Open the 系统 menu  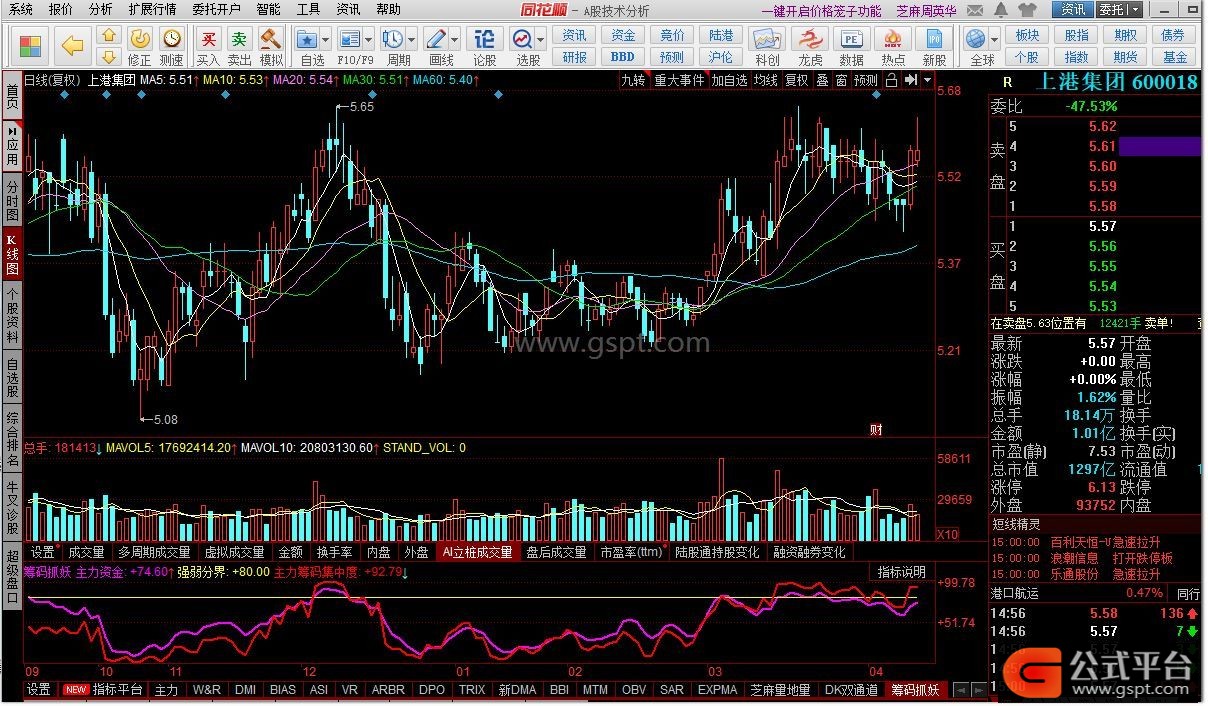[20, 9]
